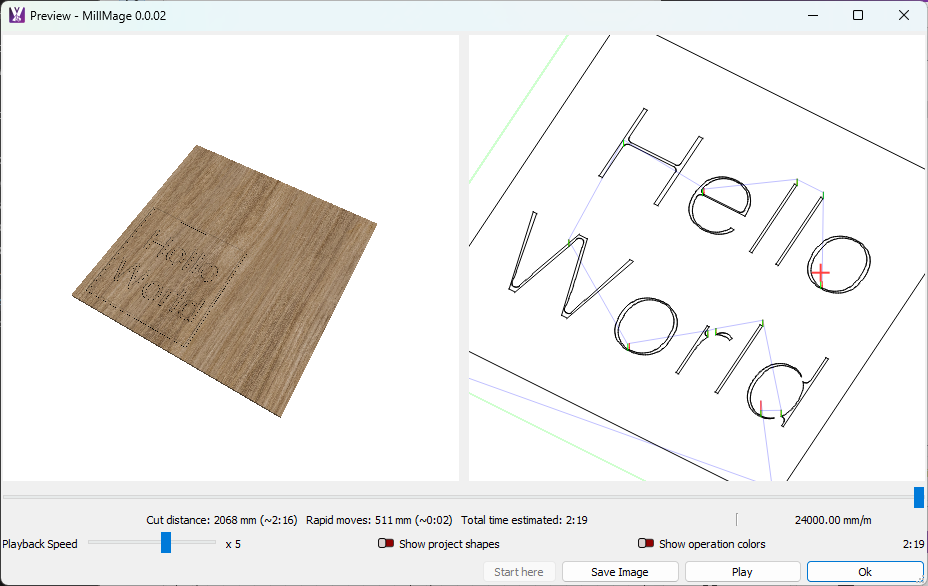The image size is (928, 586).
Task: Click the red-green origin marker near letter d
Action: pos(763,409)
